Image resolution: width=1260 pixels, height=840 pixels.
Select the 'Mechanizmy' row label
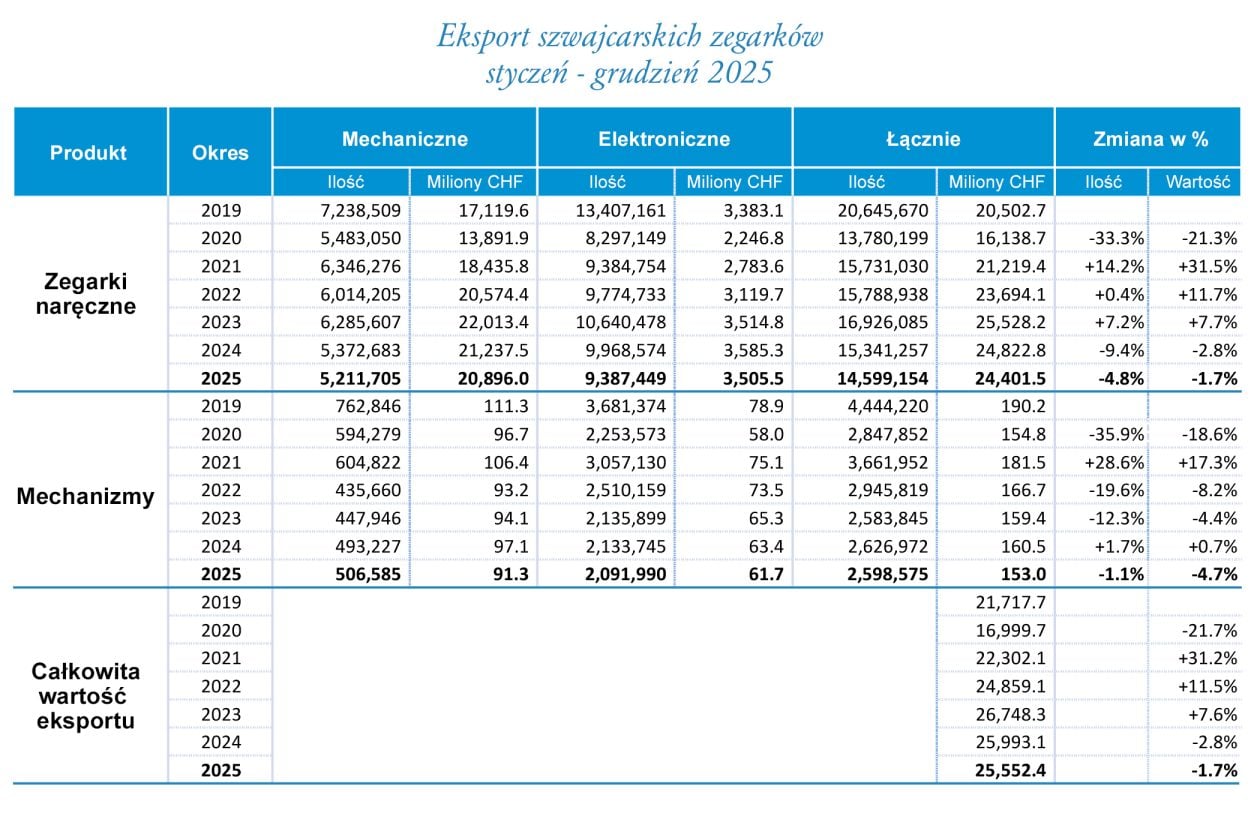[x=86, y=496]
